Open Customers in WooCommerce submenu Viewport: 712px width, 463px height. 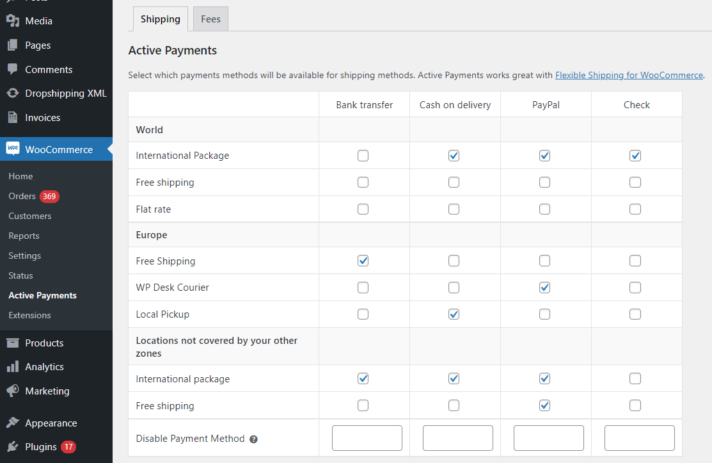pyautogui.click(x=30, y=216)
